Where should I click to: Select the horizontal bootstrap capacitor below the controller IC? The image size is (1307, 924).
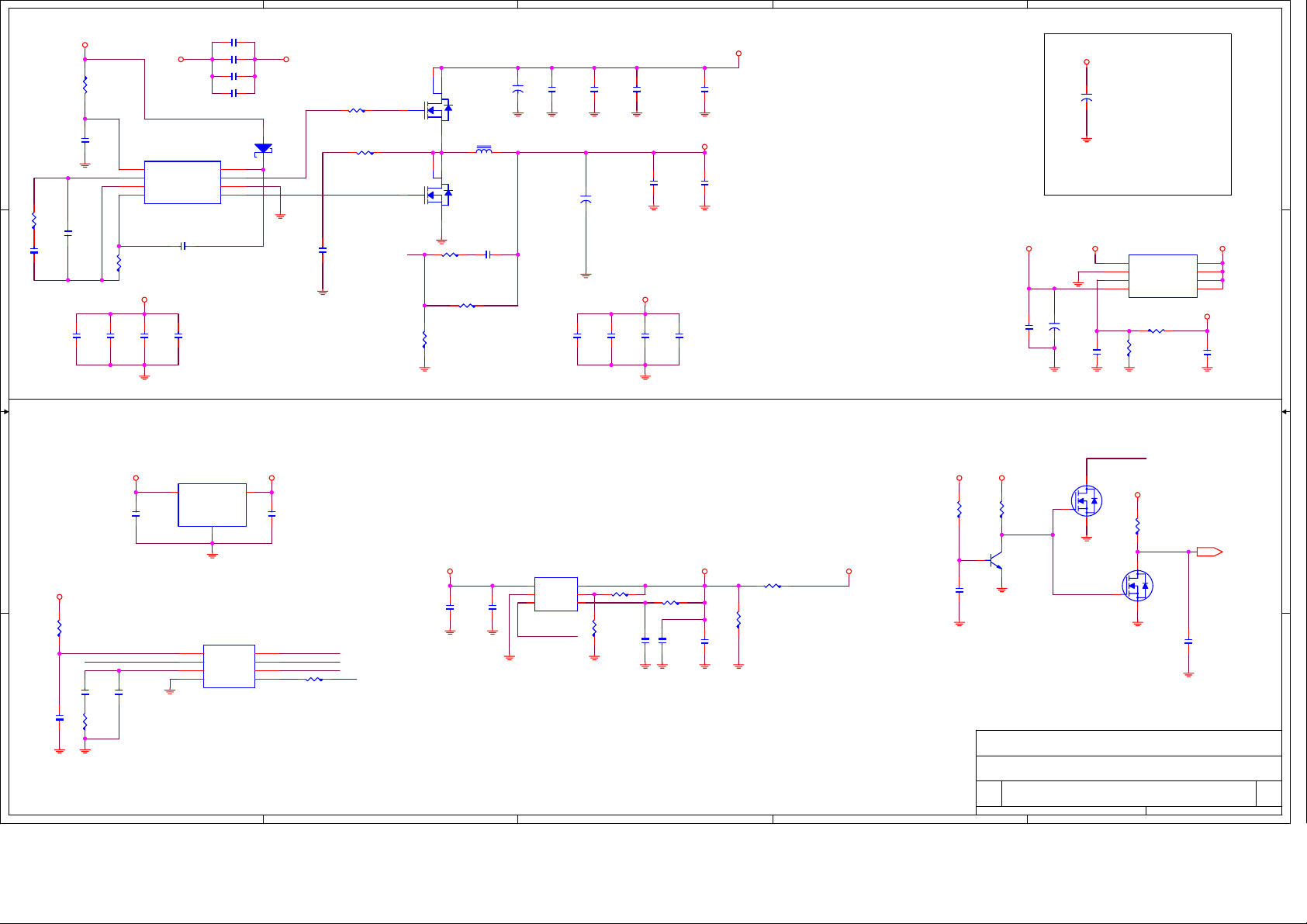point(183,246)
